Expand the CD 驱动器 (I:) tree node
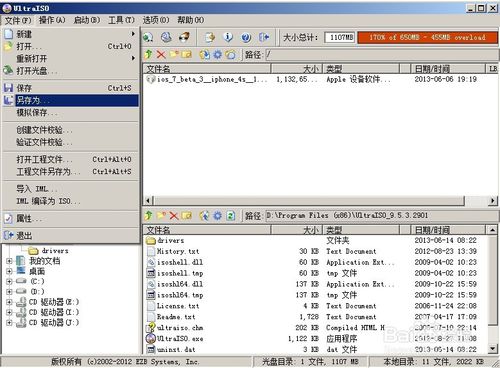The image size is (500, 368). point(9,312)
